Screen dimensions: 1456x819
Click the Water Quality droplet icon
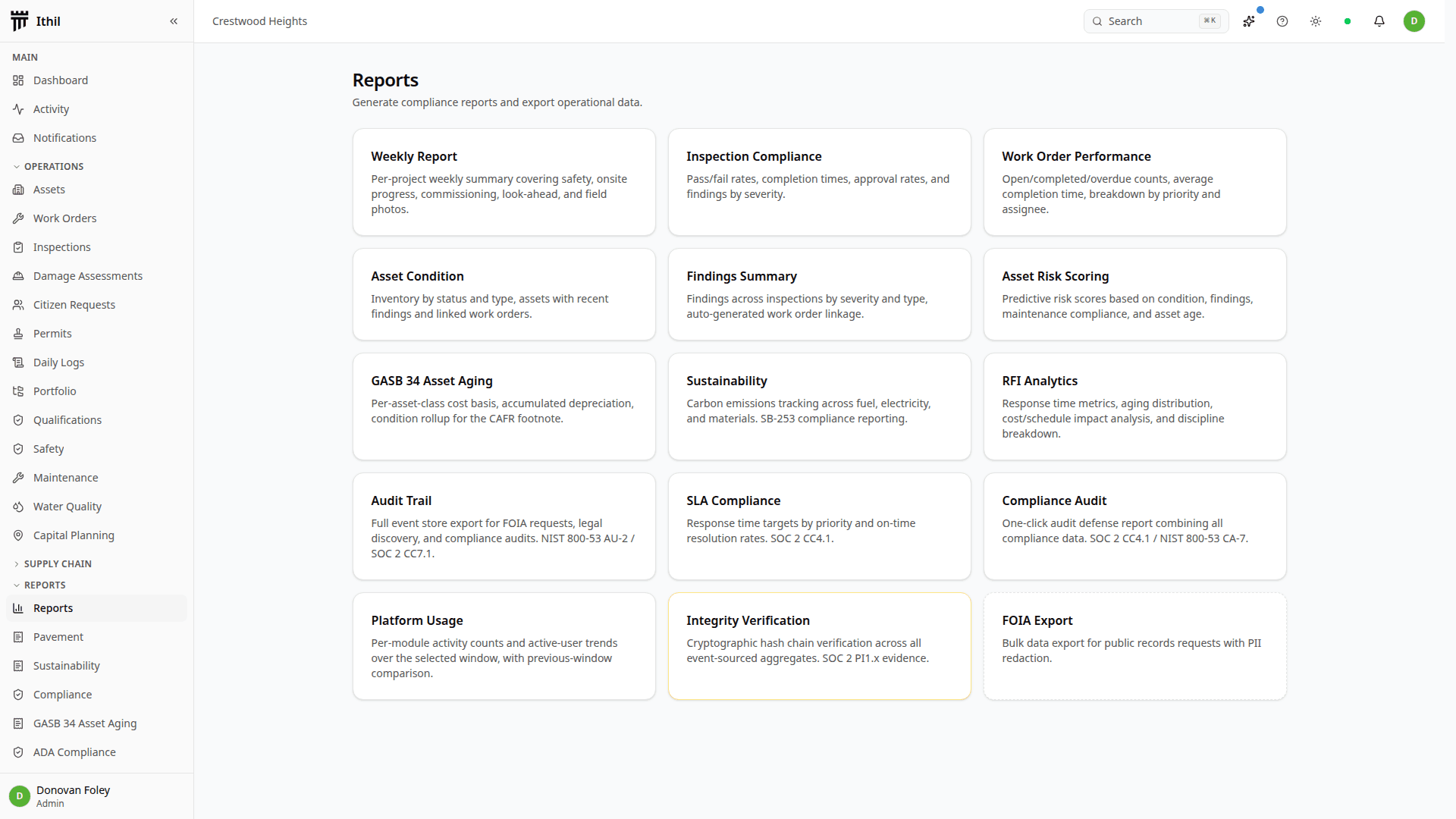(18, 507)
